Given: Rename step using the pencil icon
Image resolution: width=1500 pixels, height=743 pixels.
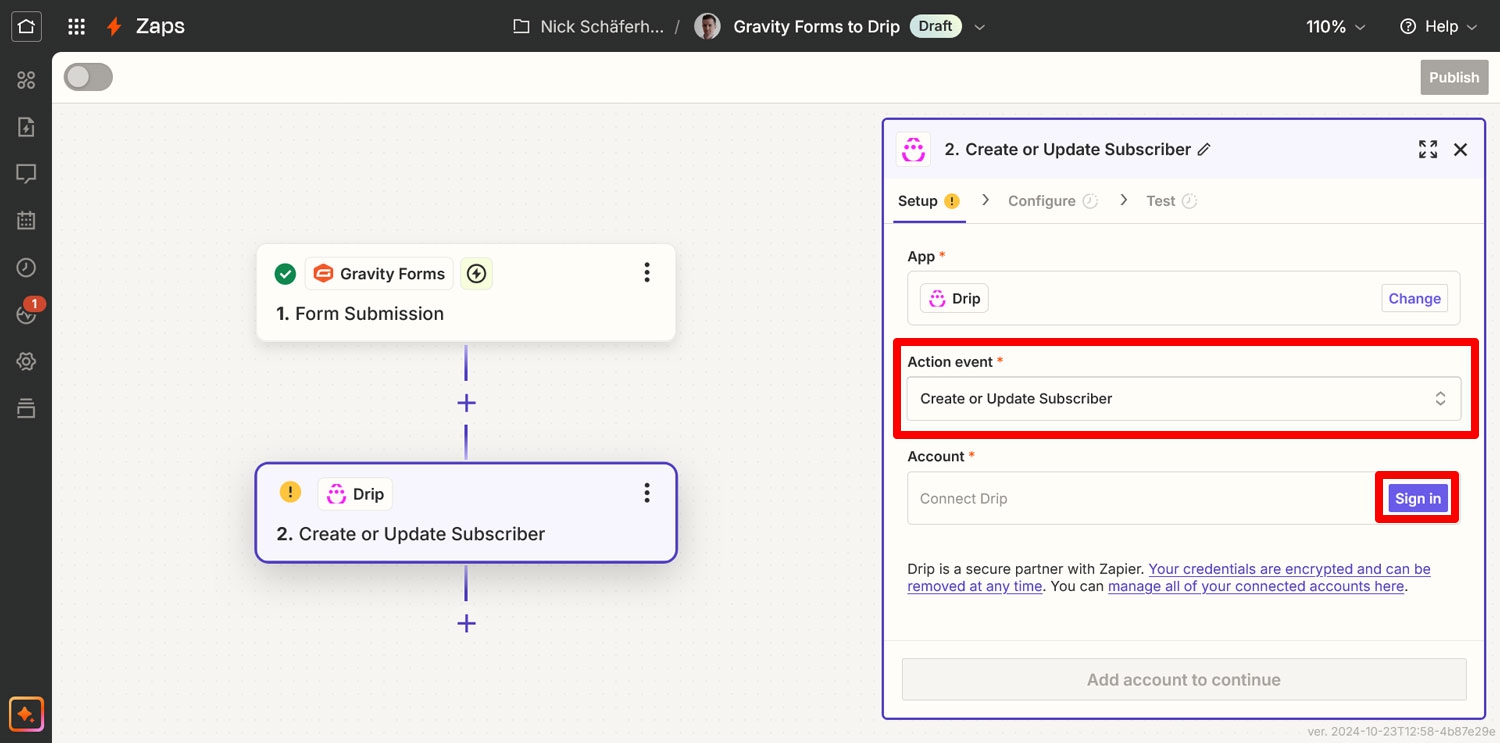Looking at the screenshot, I should coord(1204,149).
